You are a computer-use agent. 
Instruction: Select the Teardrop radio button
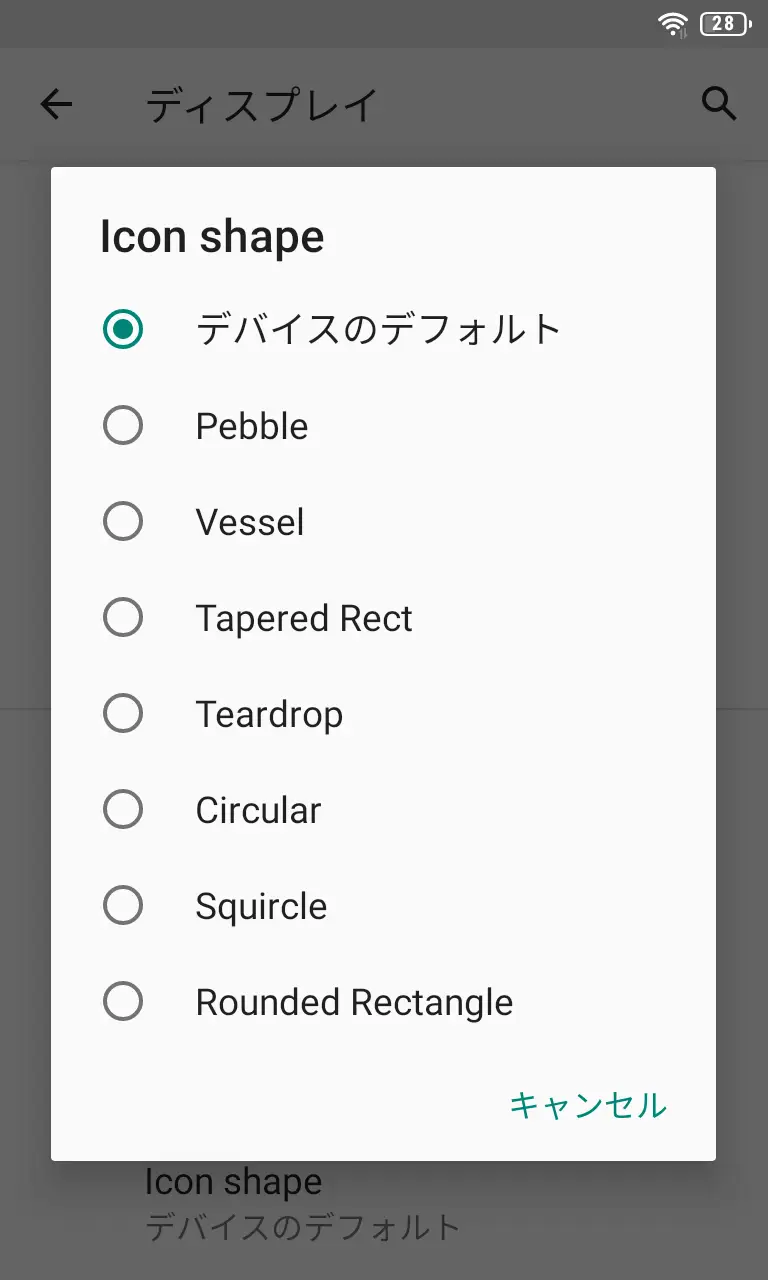point(123,714)
